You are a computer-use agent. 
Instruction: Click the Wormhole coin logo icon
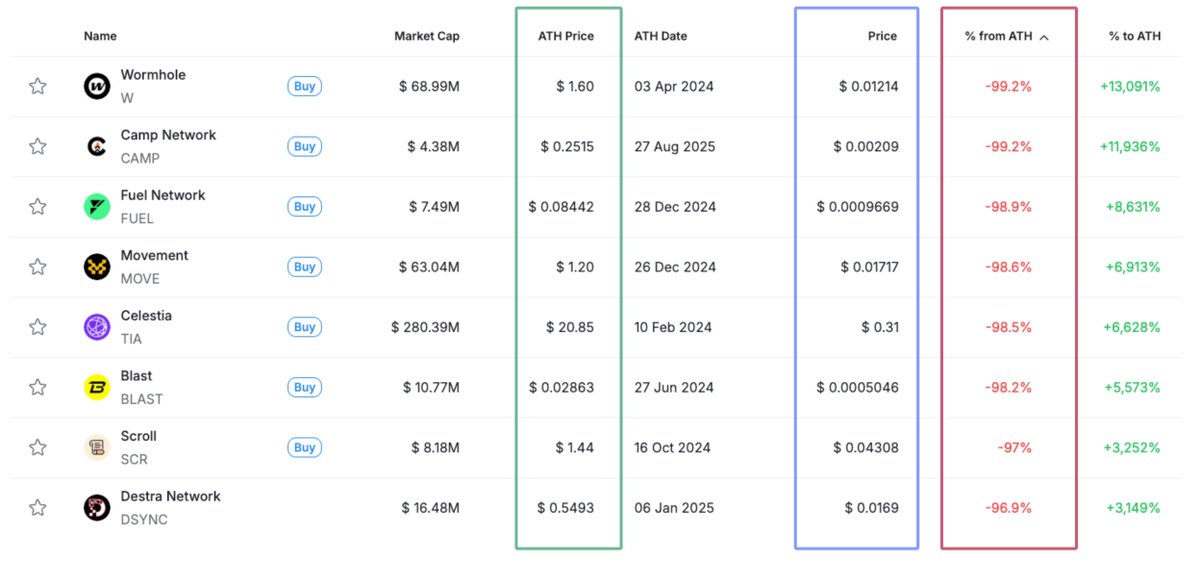click(x=97, y=86)
